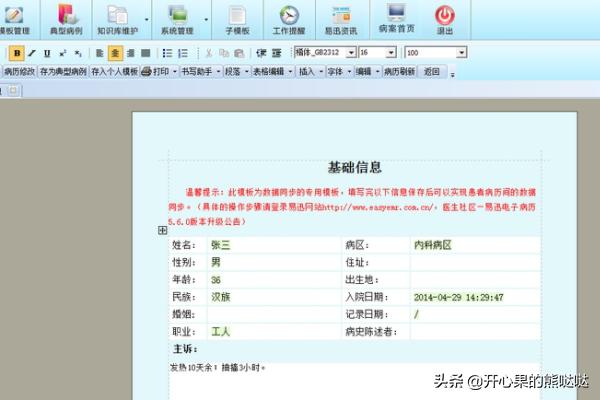Image resolution: width=600 pixels, height=400 pixels.
Task: Go to 病案首页 monitor icon
Action: pos(396,19)
